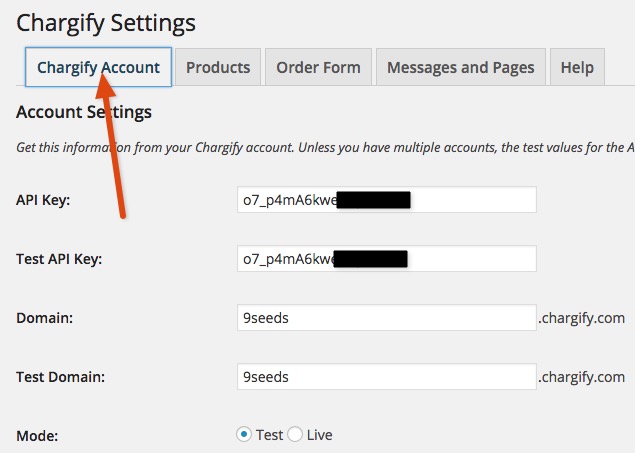Click the Chargify Settings page heading
The height and width of the screenshot is (453, 635).
106,23
